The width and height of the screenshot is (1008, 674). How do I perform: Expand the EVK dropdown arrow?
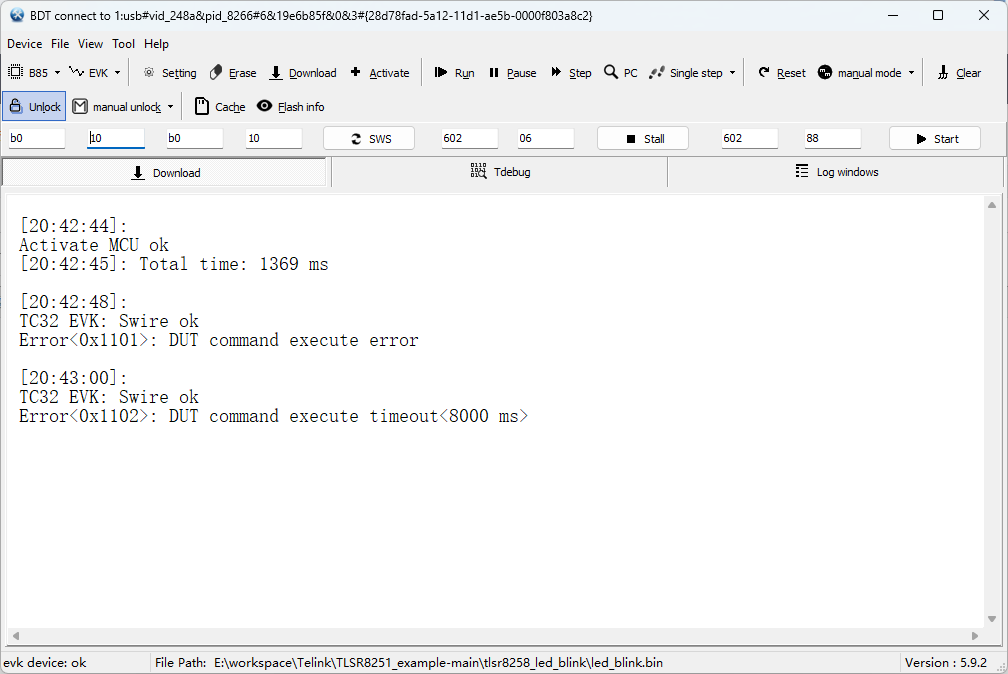pos(118,73)
